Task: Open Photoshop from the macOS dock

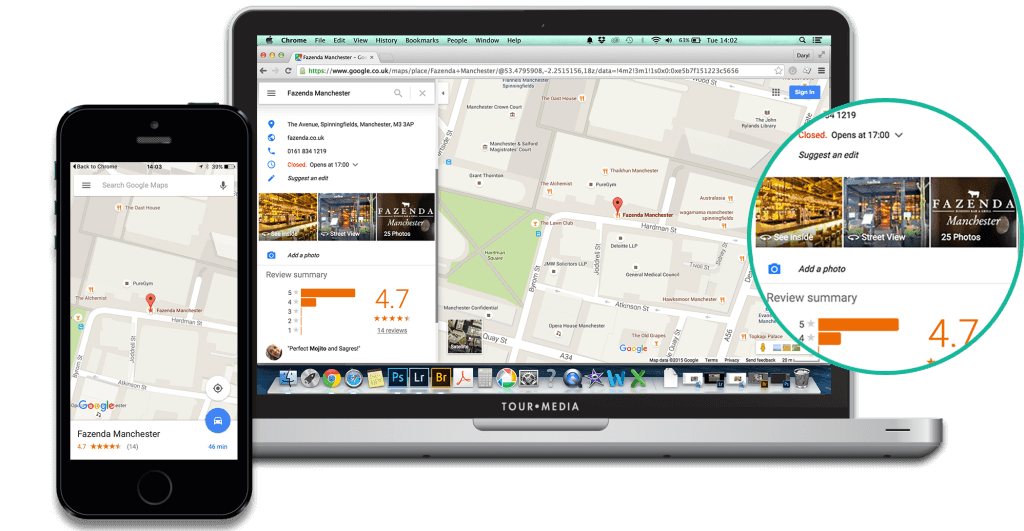Action: (397, 377)
